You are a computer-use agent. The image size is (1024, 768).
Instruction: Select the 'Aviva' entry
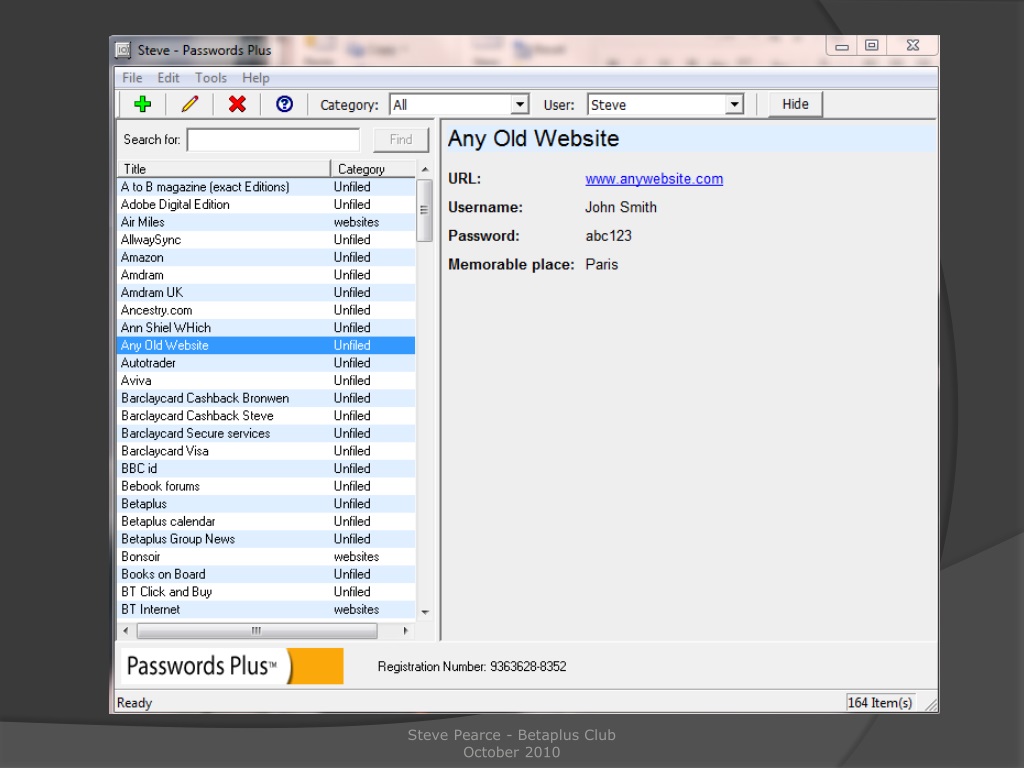[x=266, y=381]
